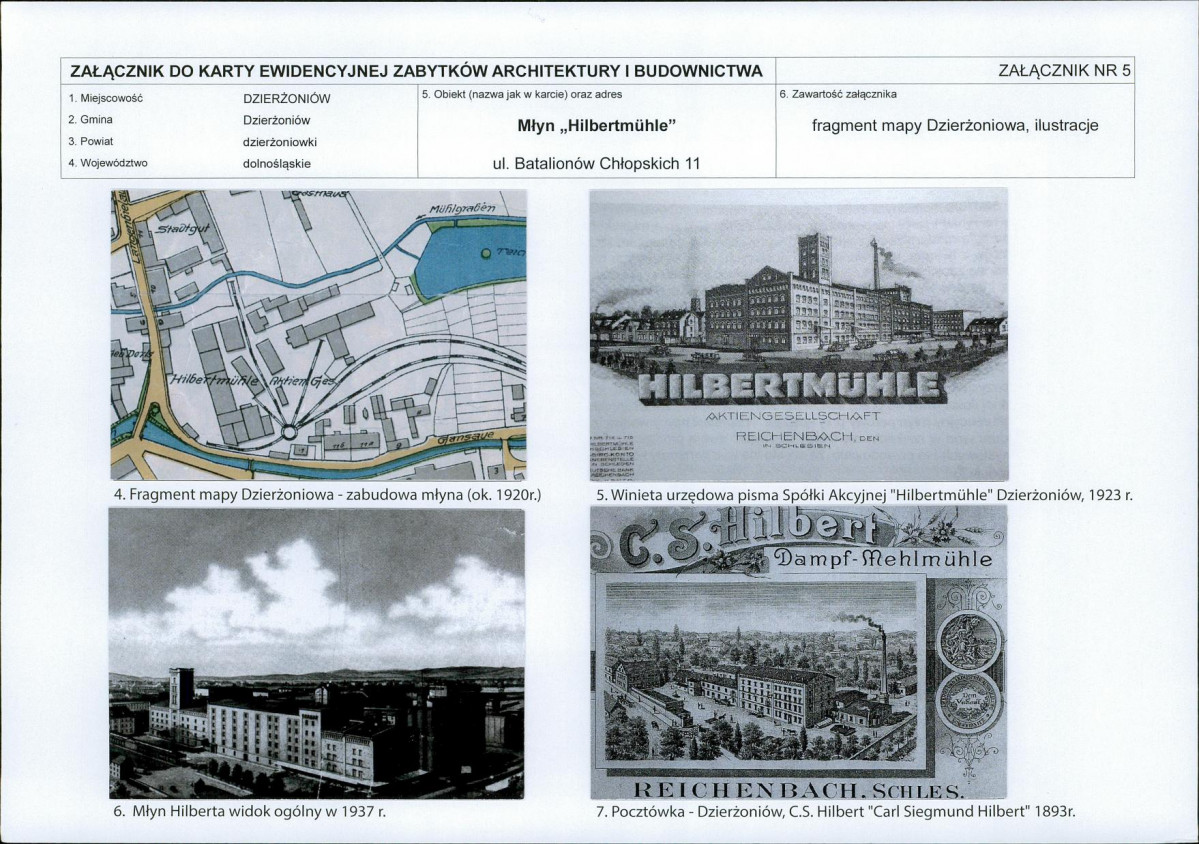Click the value 'dzierżoniowki'
Screen dimensions: 1199x844
(x=280, y=142)
